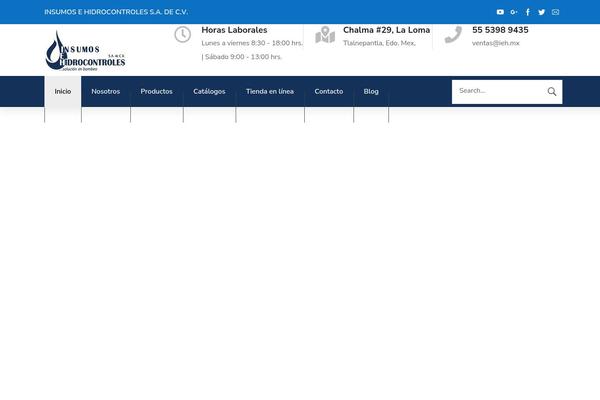The width and height of the screenshot is (600, 400).
Task: Click the search magnifier icon
Action: [x=551, y=91]
